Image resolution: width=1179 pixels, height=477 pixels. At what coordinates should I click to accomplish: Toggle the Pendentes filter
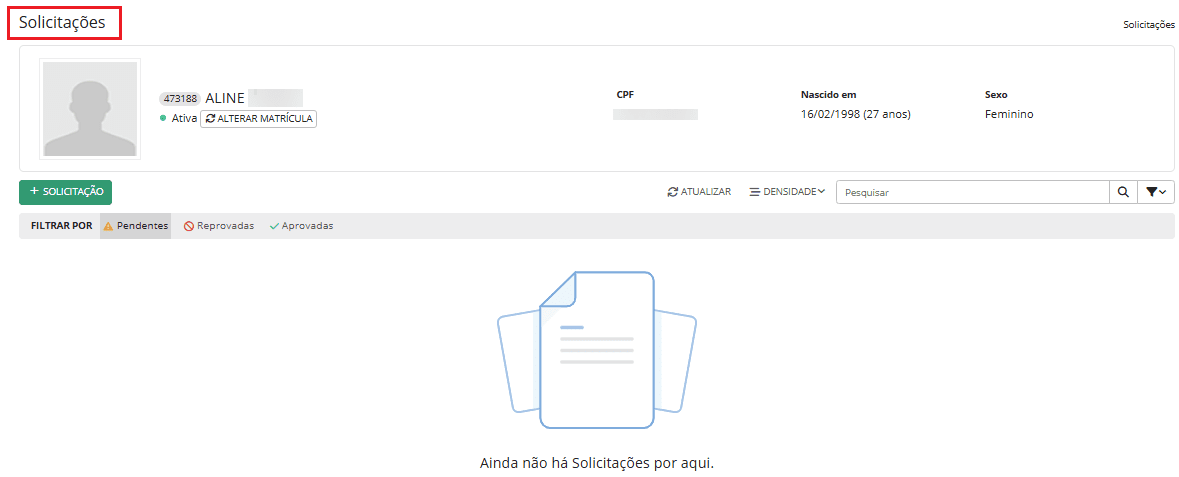135,226
